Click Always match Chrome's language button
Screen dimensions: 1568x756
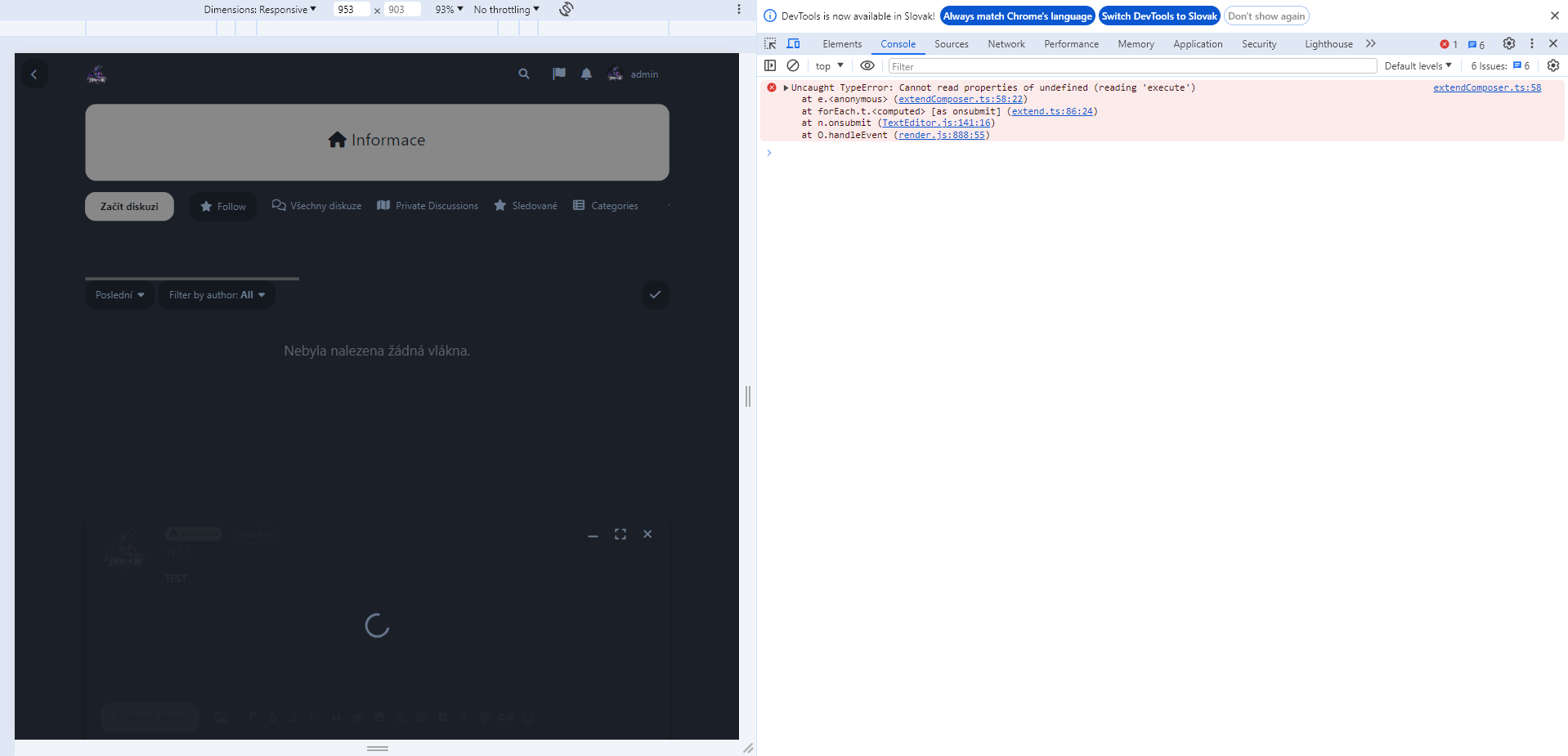1018,16
